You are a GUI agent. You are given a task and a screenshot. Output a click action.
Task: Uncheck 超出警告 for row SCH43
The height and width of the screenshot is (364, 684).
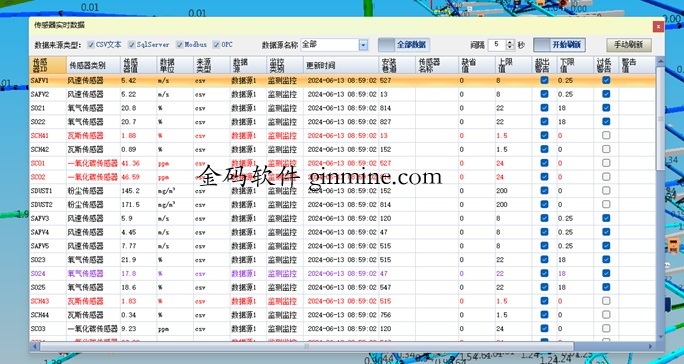[x=544, y=301]
